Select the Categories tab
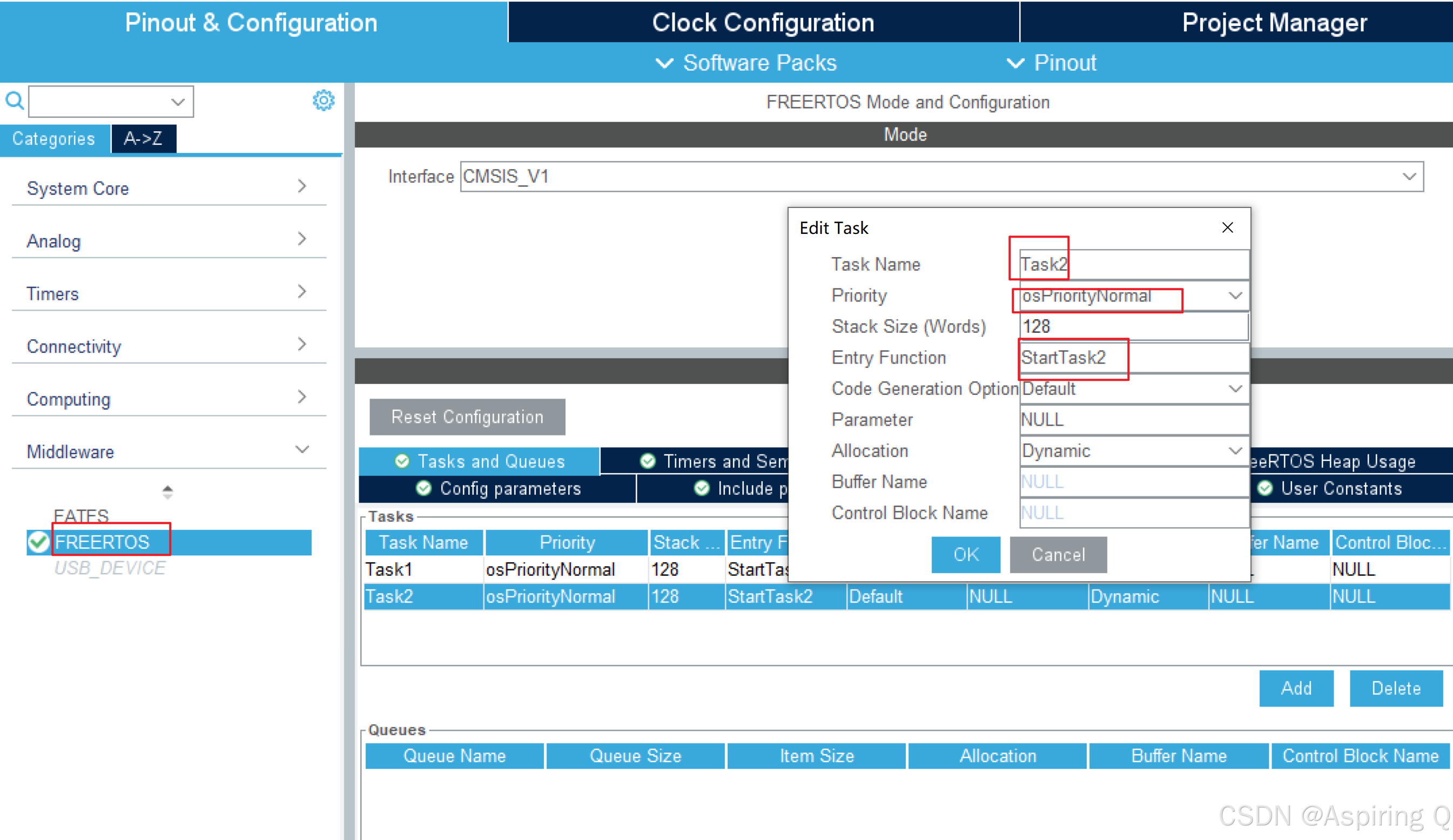Viewport: 1453px width, 840px height. tap(54, 139)
